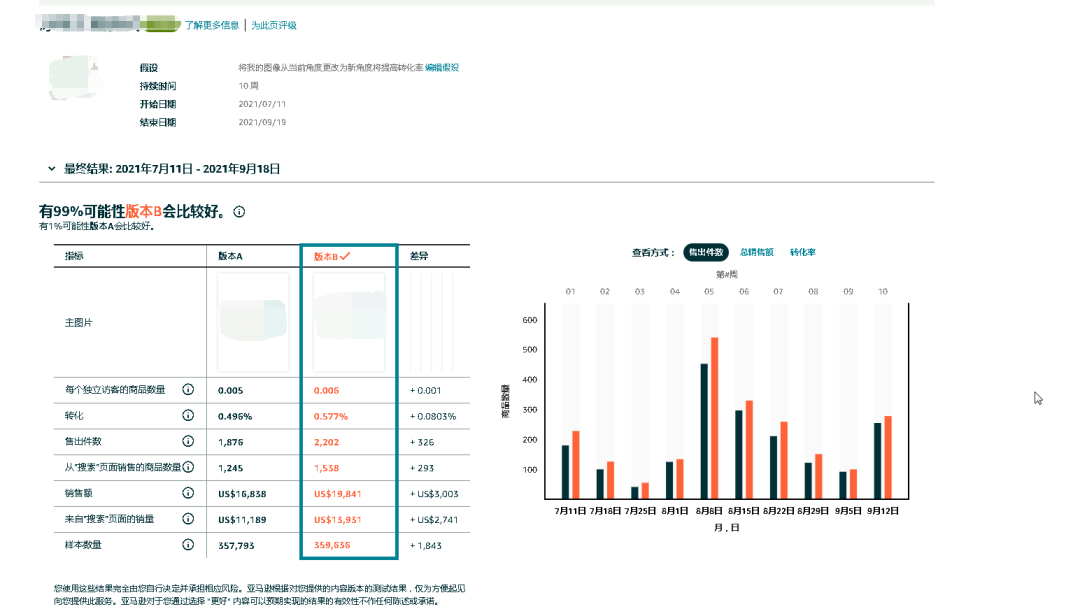The image size is (1080, 616).
Task: Switch chart view to 转化率
Action: [x=802, y=253]
